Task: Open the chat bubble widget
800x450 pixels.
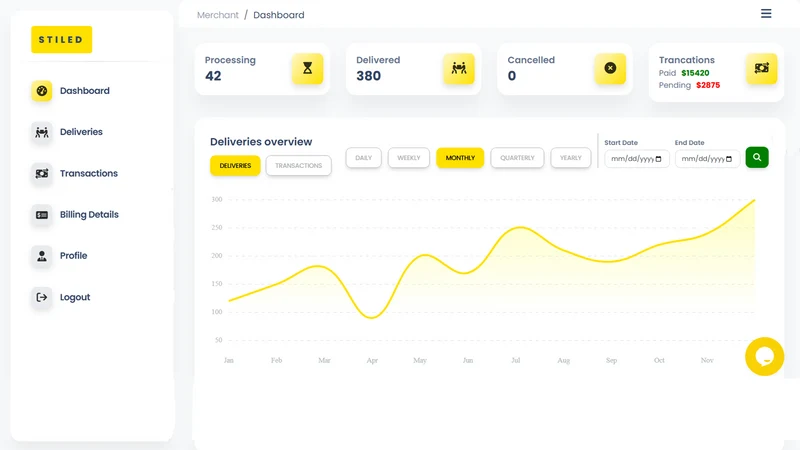Action: pos(764,357)
